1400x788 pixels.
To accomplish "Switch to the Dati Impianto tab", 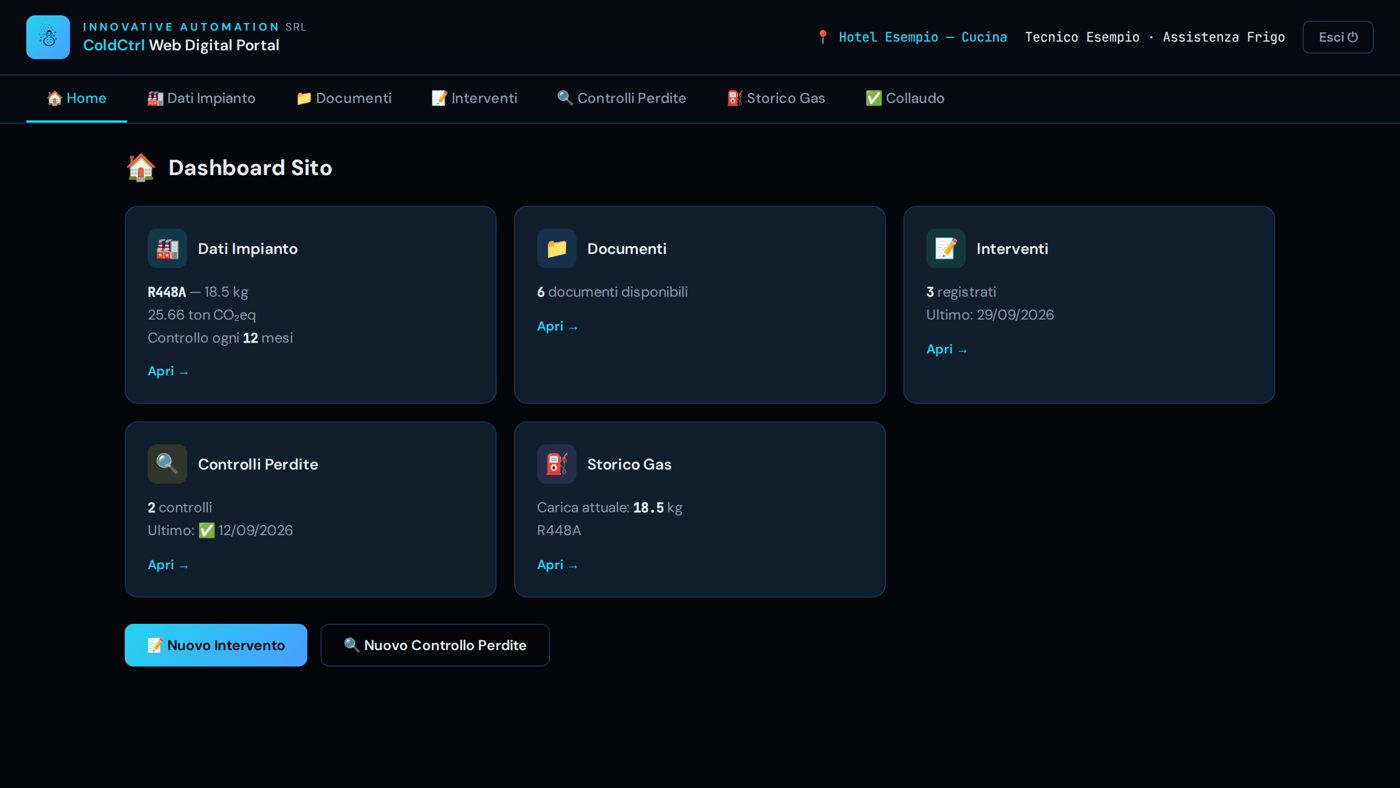I will (x=201, y=98).
